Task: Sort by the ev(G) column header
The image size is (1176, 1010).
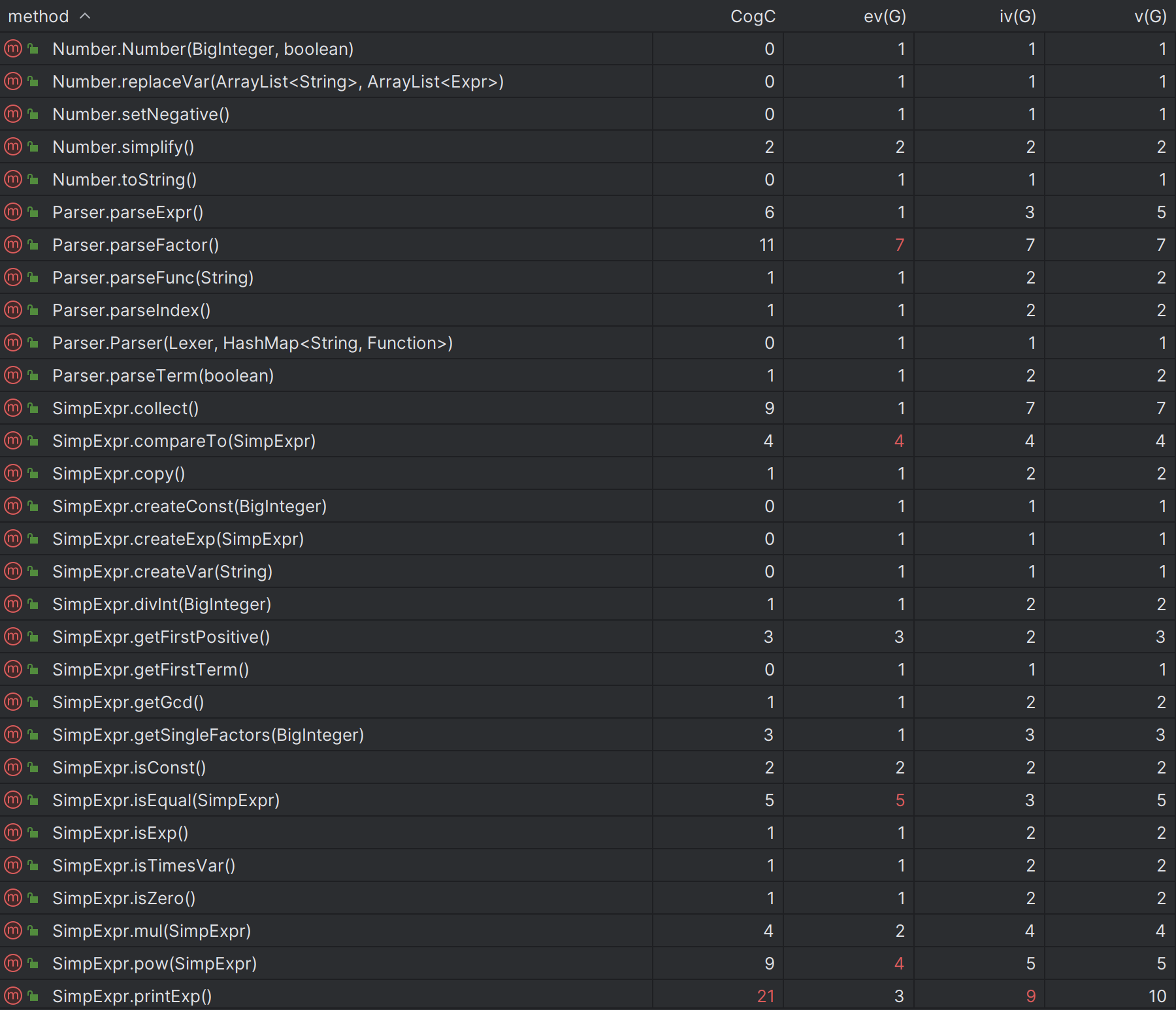Action: 885,16
